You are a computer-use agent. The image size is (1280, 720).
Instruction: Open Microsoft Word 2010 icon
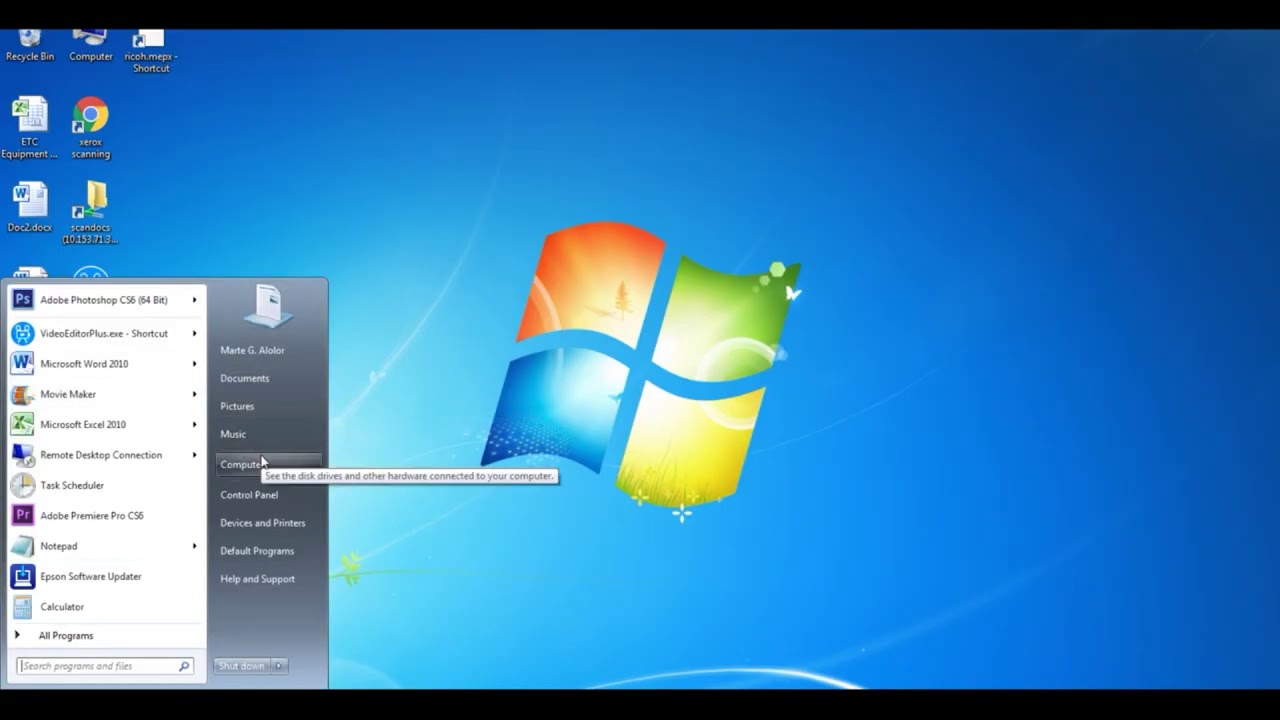22,364
